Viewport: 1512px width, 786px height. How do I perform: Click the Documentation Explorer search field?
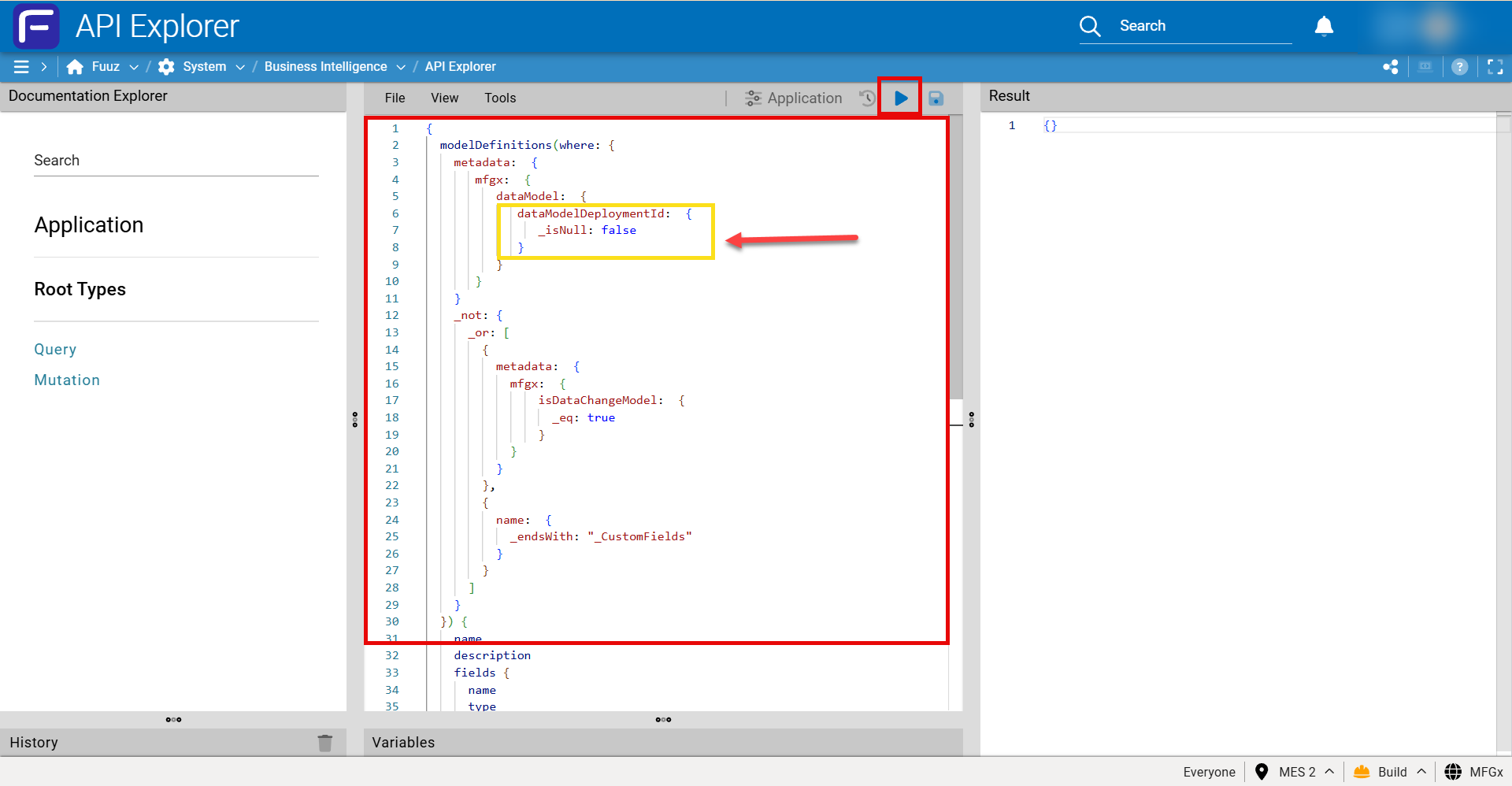pyautogui.click(x=176, y=161)
